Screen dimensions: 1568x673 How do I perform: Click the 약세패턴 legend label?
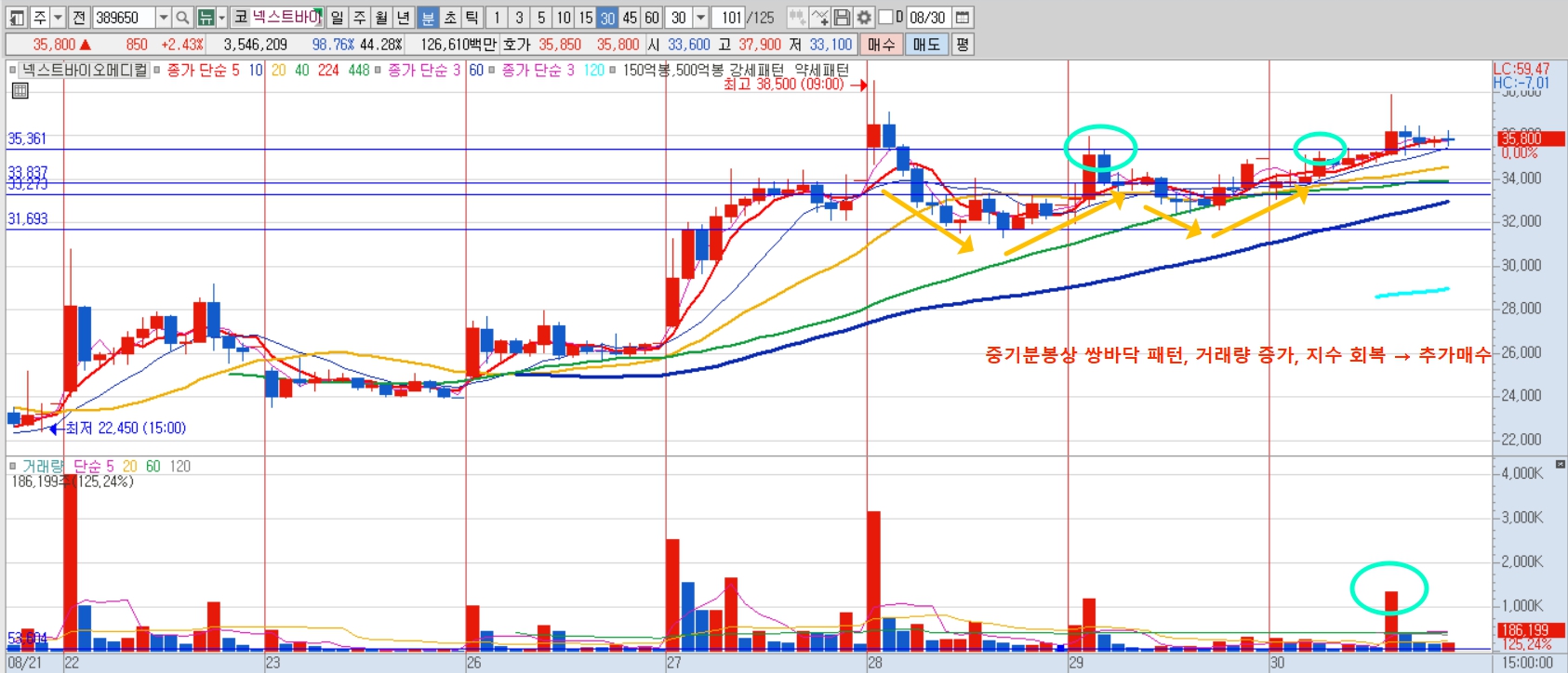(x=821, y=70)
